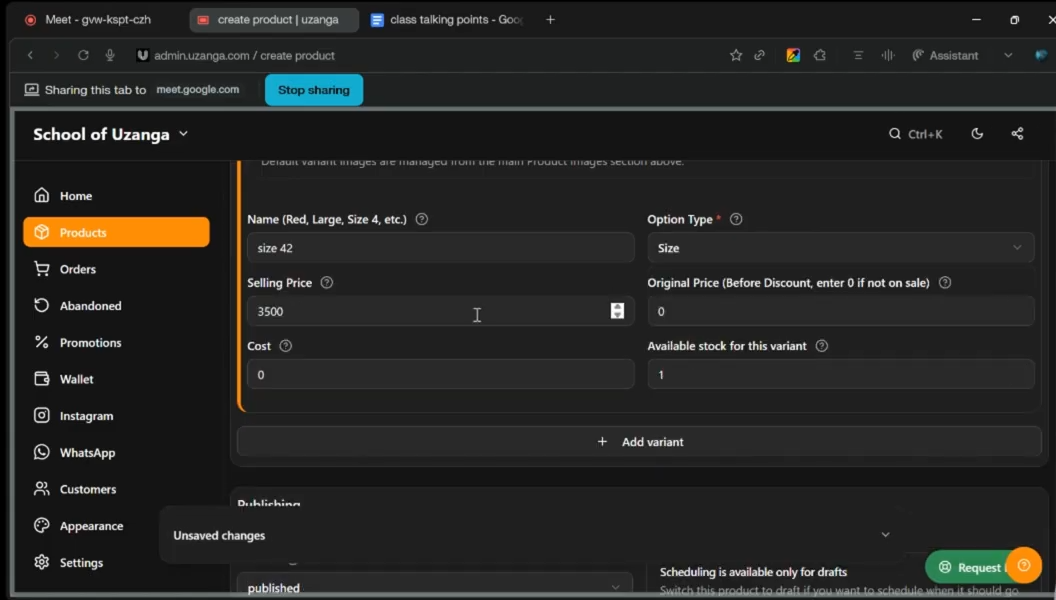Open the published status dropdown
Viewport: 1056px width, 600px height.
pyautogui.click(x=434, y=587)
